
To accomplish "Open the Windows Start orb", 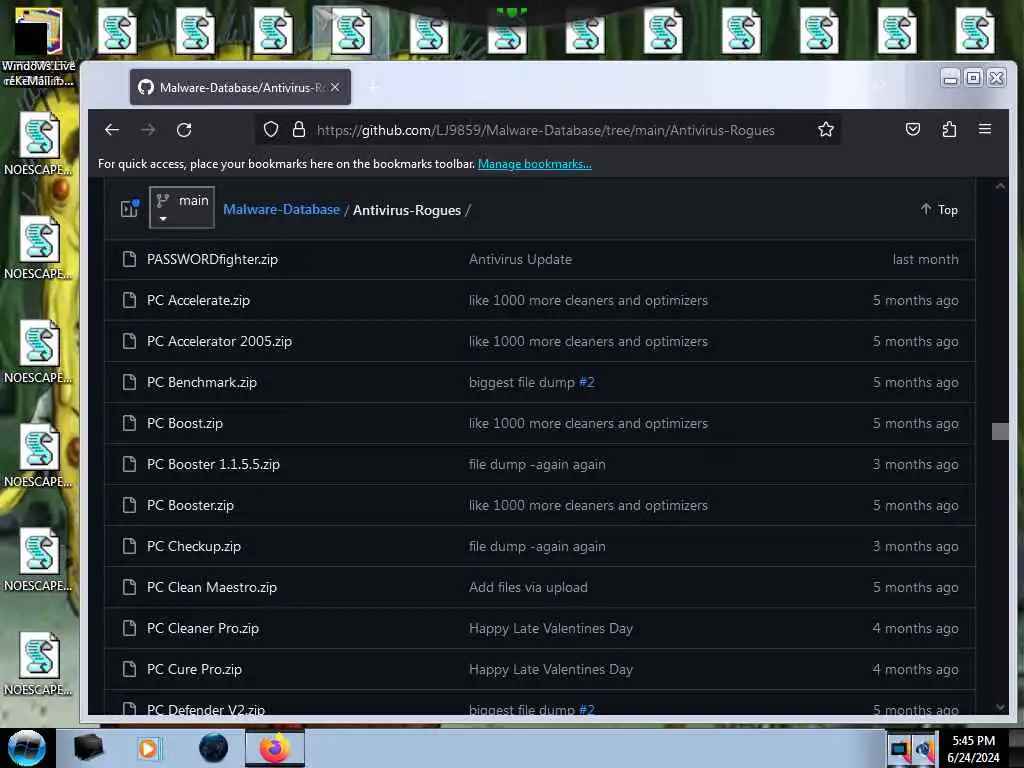I will click(x=27, y=748).
